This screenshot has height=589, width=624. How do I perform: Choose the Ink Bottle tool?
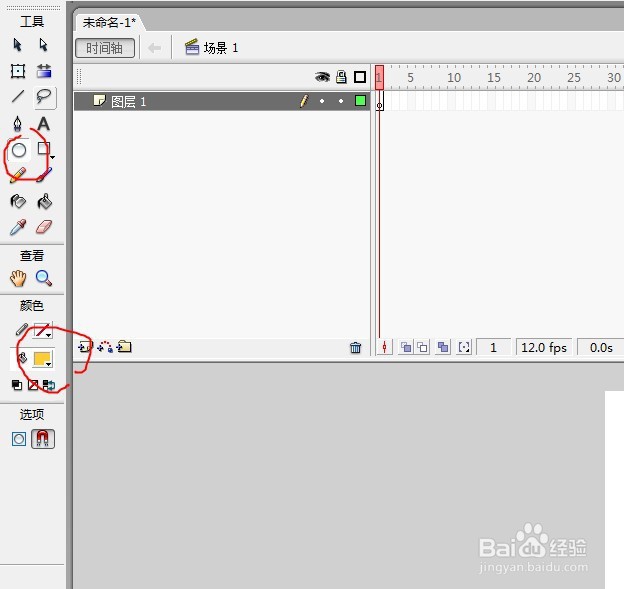18,201
